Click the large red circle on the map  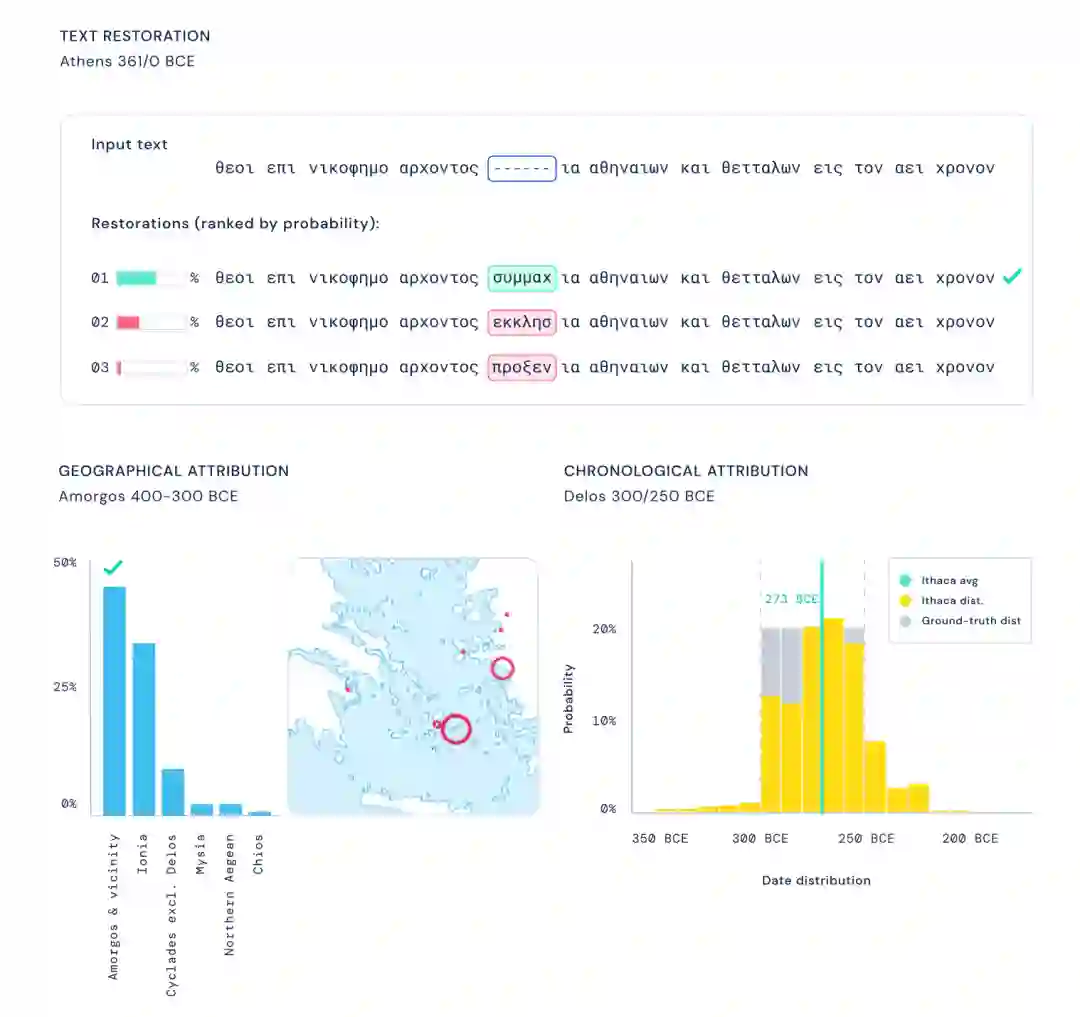[455, 729]
